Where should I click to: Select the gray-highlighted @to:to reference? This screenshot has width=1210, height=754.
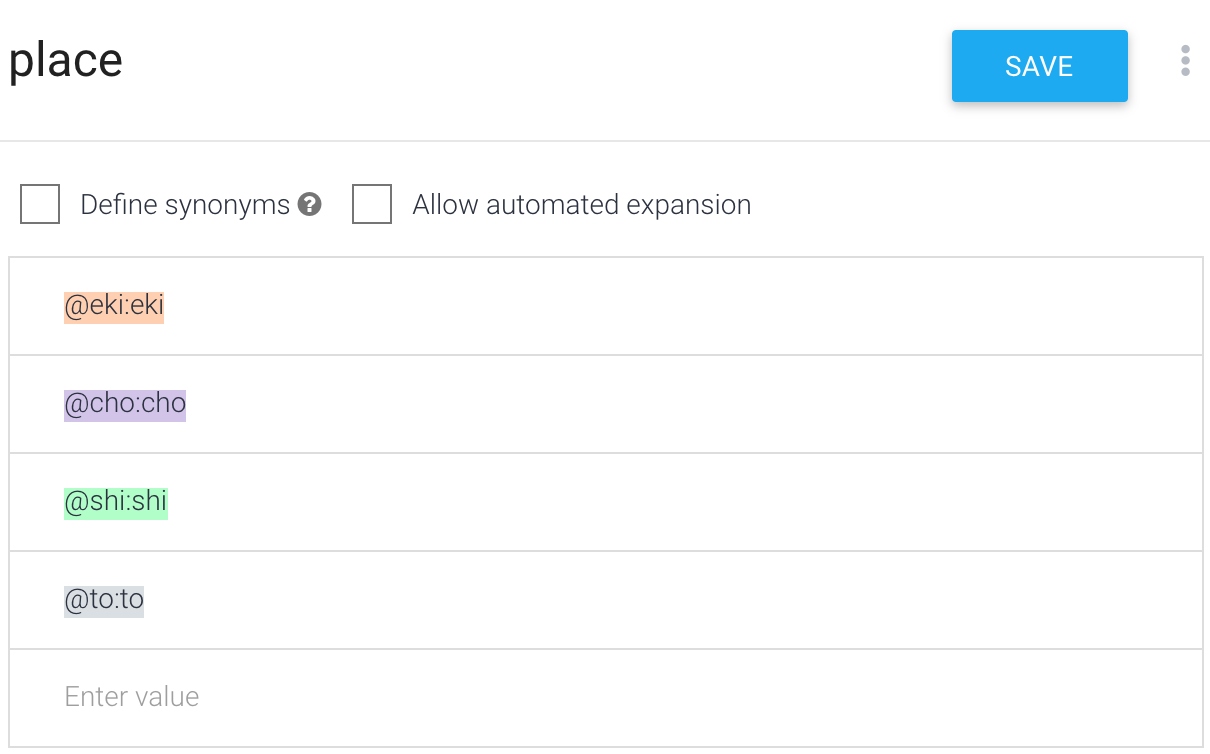[104, 600]
